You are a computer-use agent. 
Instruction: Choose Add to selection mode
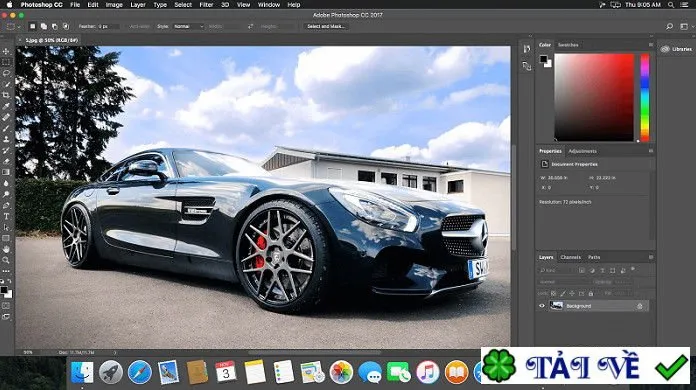[44, 27]
